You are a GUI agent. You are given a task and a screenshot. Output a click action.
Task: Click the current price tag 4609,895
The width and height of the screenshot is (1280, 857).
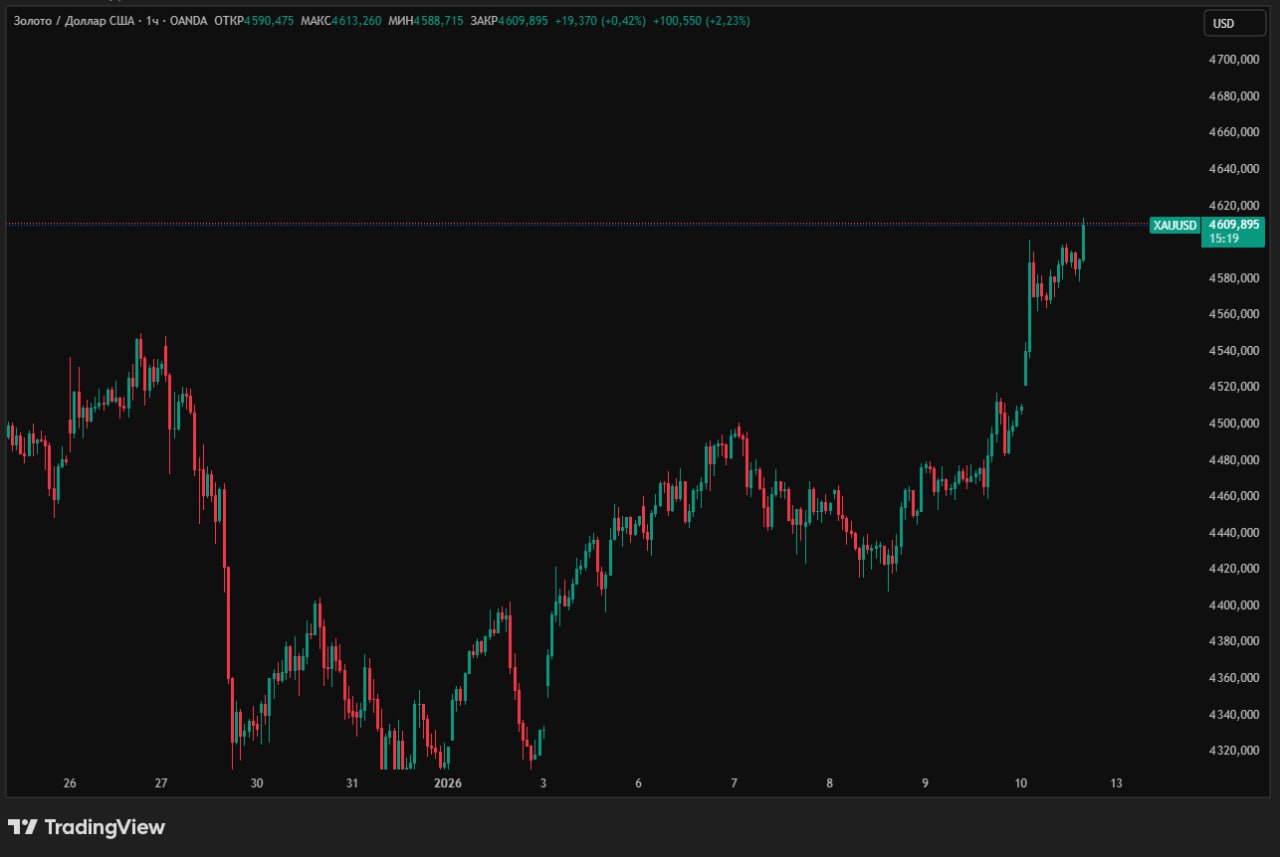1235,224
